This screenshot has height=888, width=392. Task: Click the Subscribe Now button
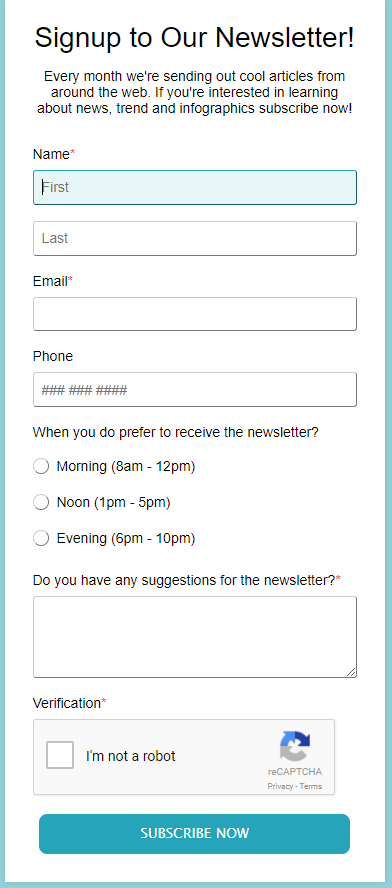[x=194, y=834]
